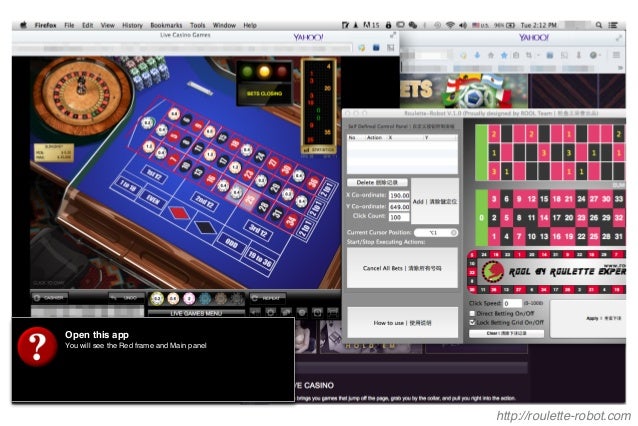
Task: Click the volume speaker icon
Action: (x=463, y=25)
